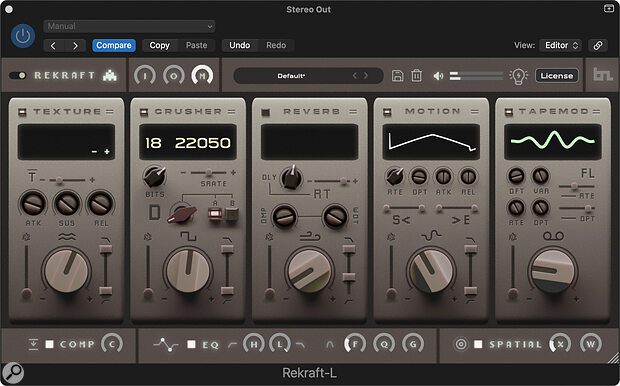
Task: Click the Copy button
Action: coord(159,45)
